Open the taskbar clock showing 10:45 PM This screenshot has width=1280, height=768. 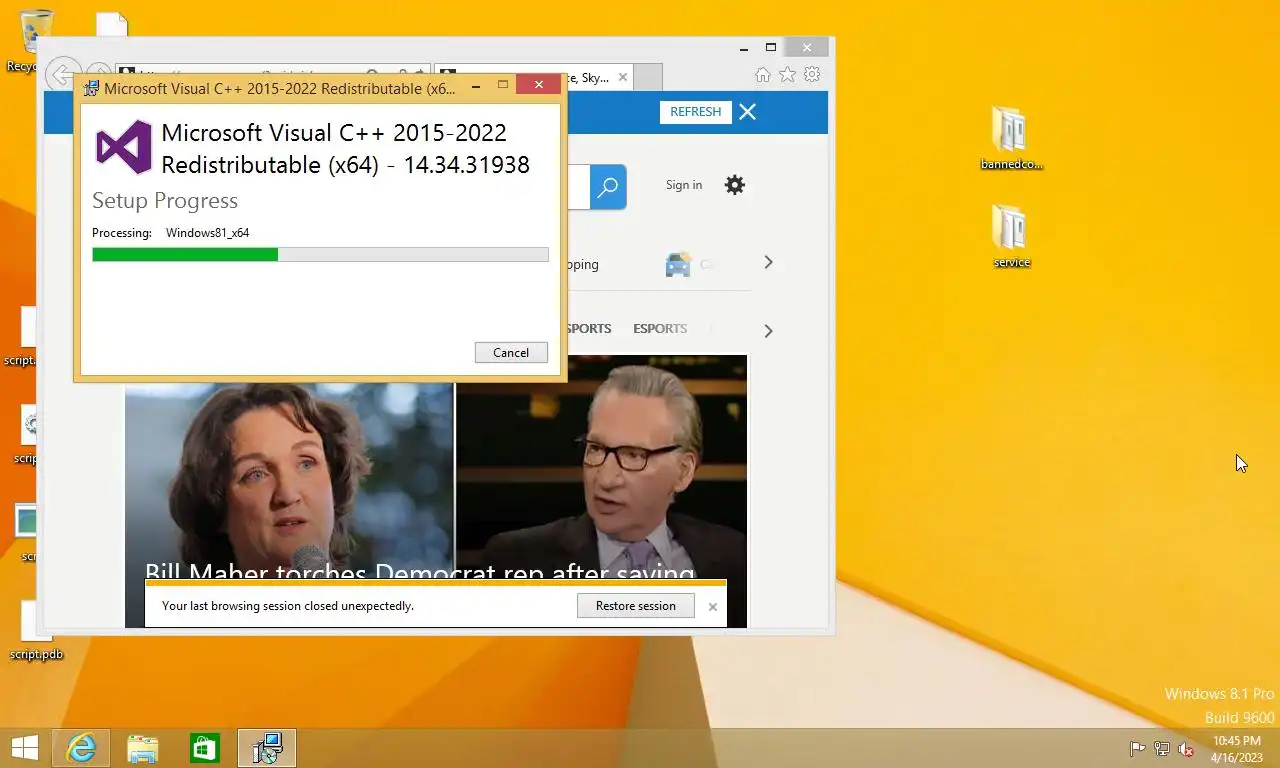pos(1237,749)
